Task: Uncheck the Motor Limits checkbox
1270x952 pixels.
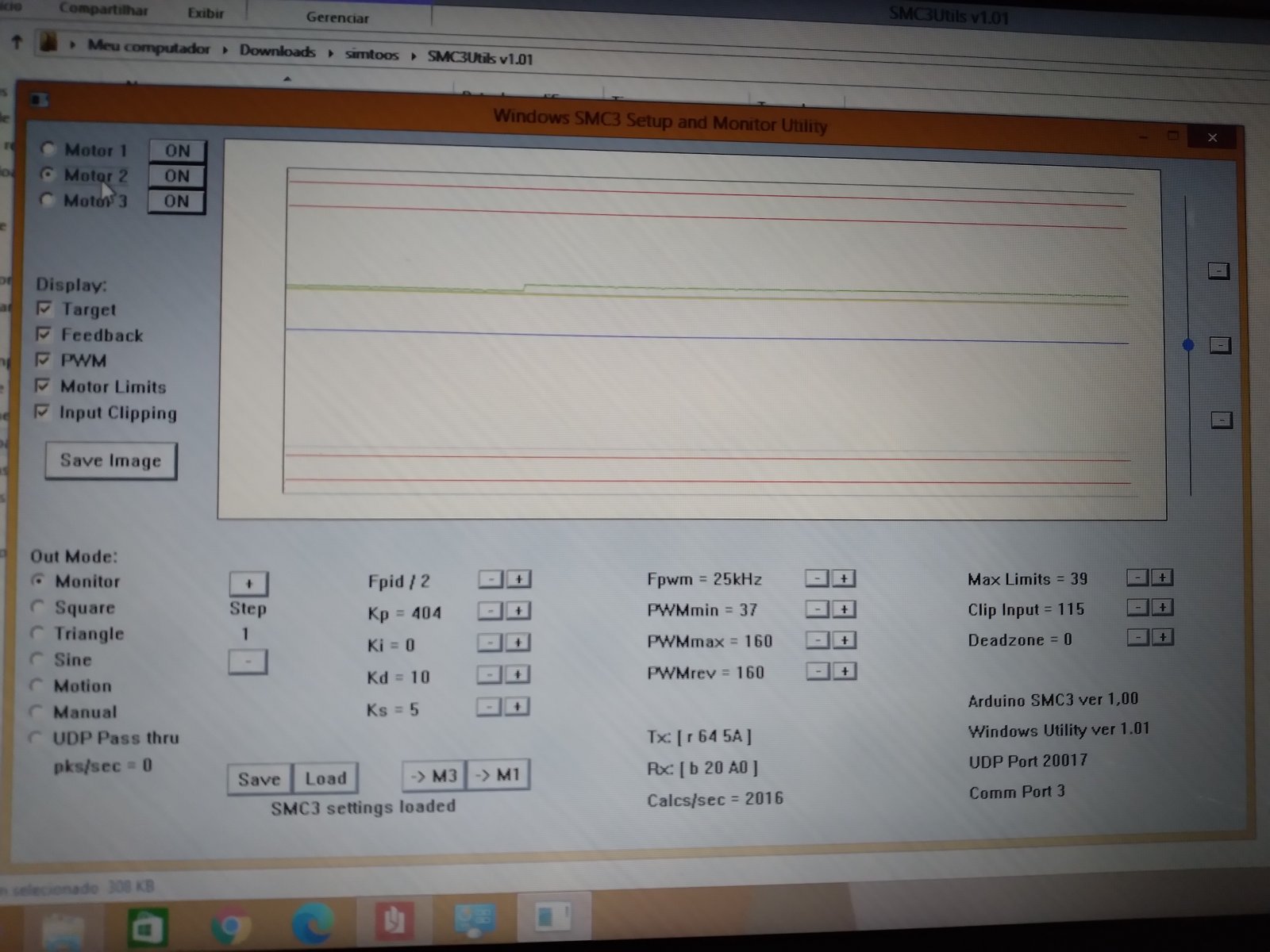Action: pyautogui.click(x=43, y=386)
